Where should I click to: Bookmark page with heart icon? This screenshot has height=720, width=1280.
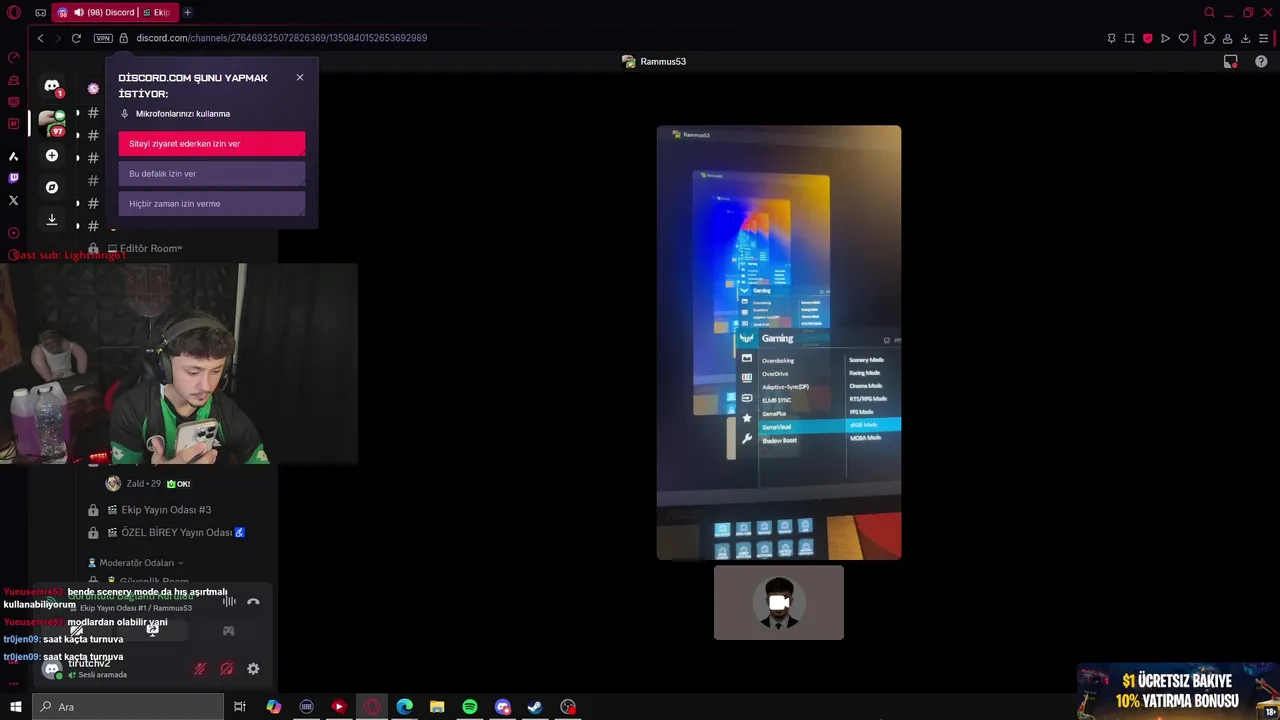click(x=1183, y=38)
